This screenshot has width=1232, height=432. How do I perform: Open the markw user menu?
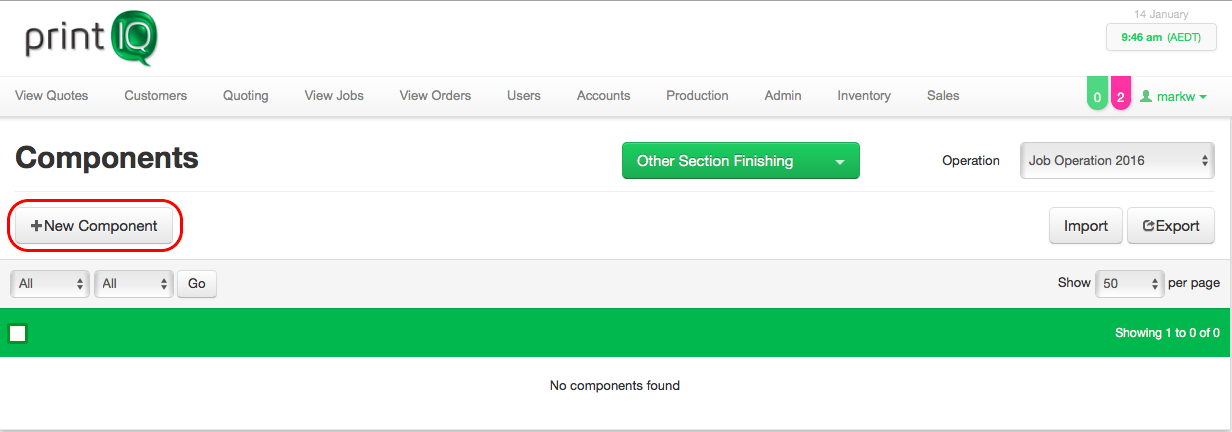[1173, 97]
